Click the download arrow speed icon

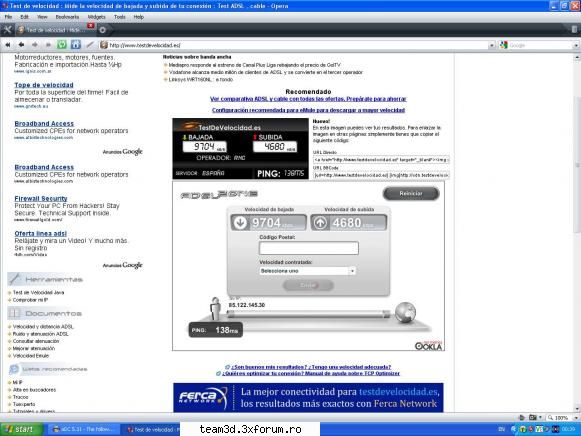(x=240, y=223)
